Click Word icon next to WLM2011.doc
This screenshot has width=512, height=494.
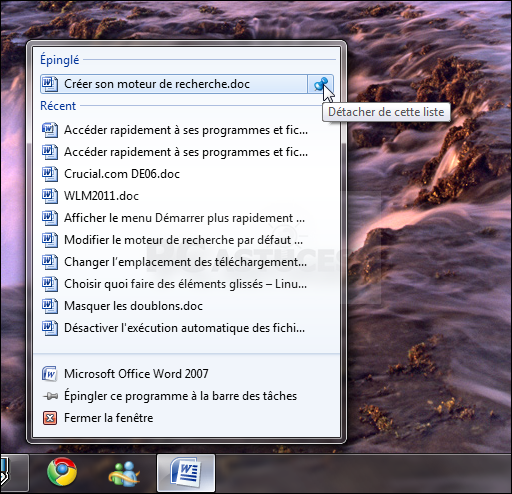50,196
